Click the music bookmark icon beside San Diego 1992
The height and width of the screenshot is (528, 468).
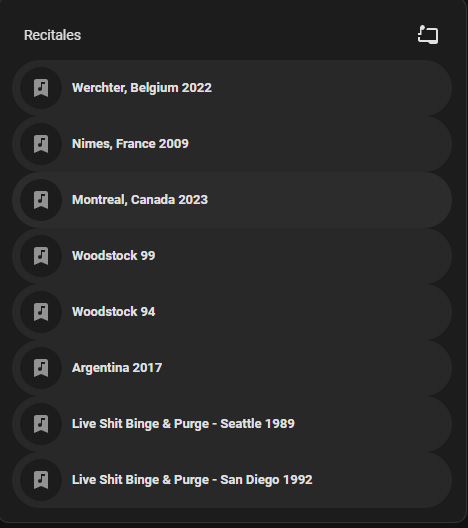[x=41, y=480]
